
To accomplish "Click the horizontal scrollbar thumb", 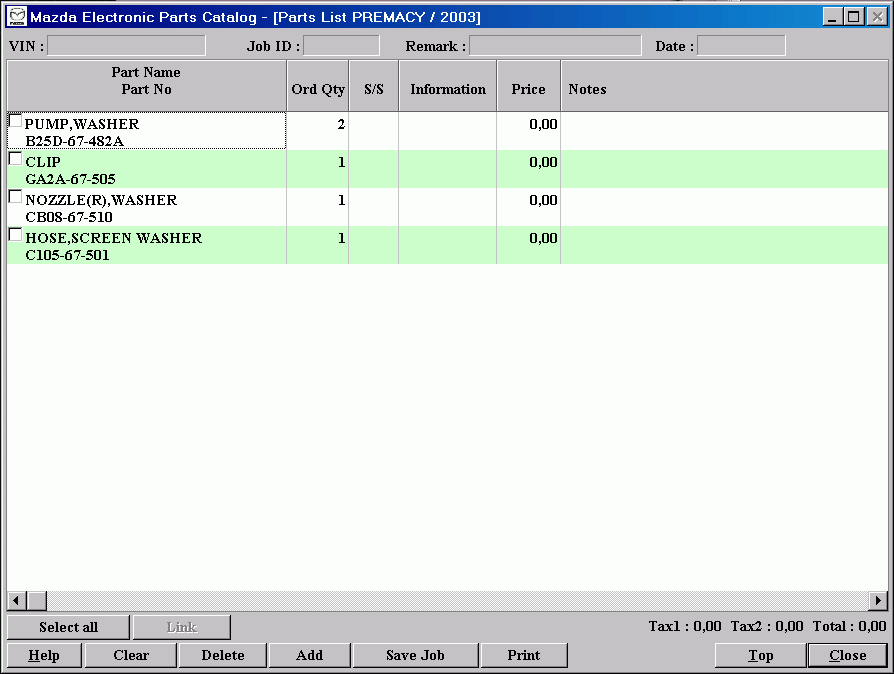I will 37,600.
